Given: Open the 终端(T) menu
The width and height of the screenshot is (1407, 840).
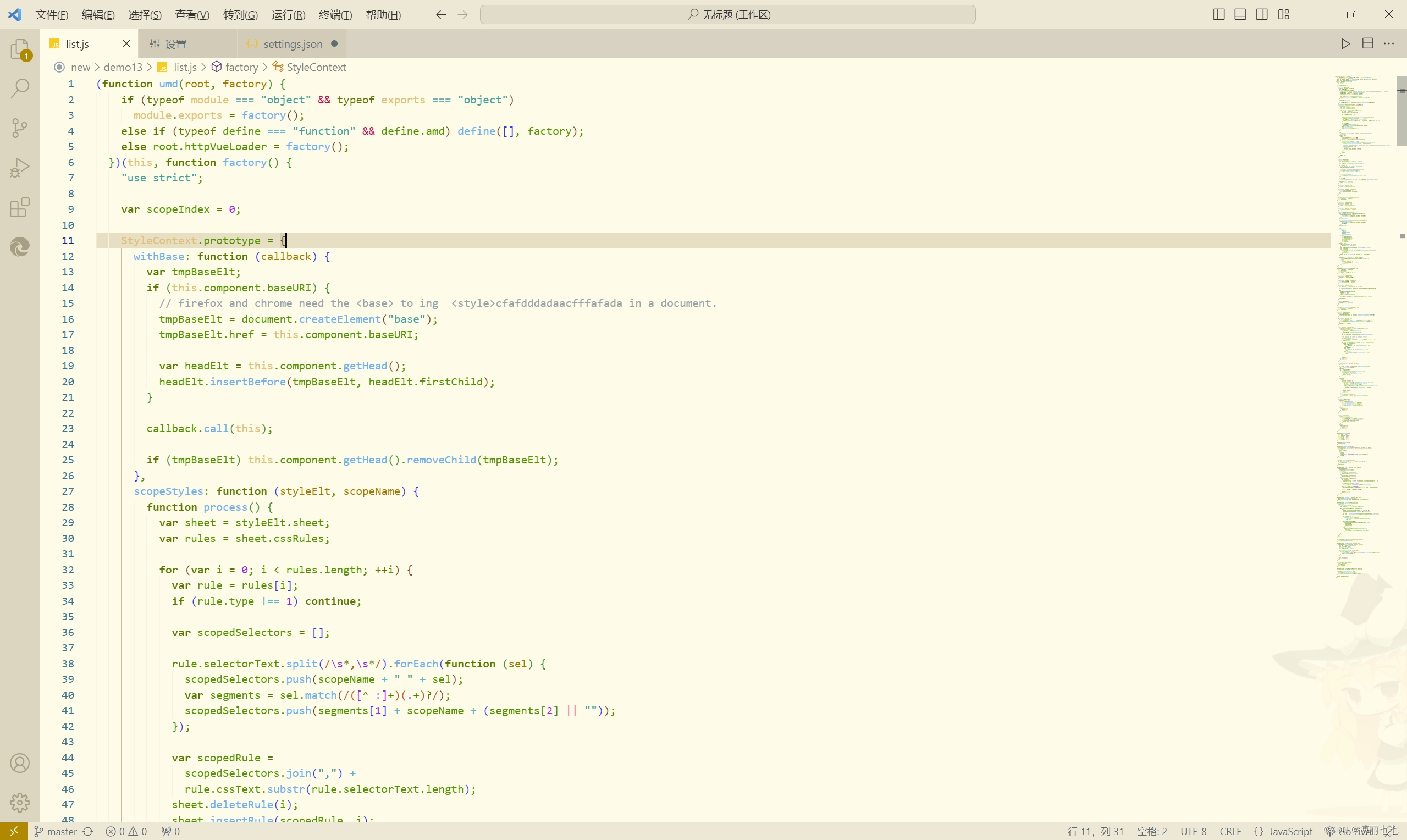Looking at the screenshot, I should pos(335,15).
